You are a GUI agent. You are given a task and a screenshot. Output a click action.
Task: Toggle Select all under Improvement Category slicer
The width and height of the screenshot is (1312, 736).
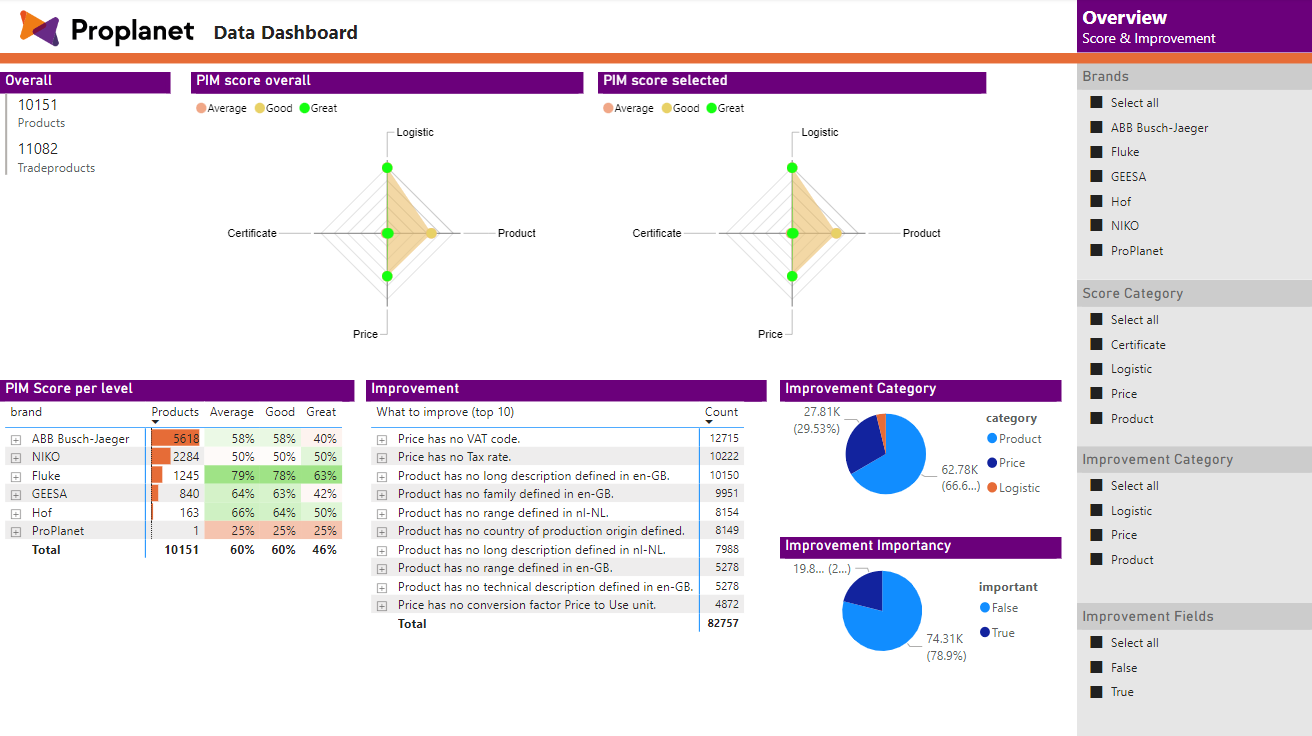point(1096,486)
